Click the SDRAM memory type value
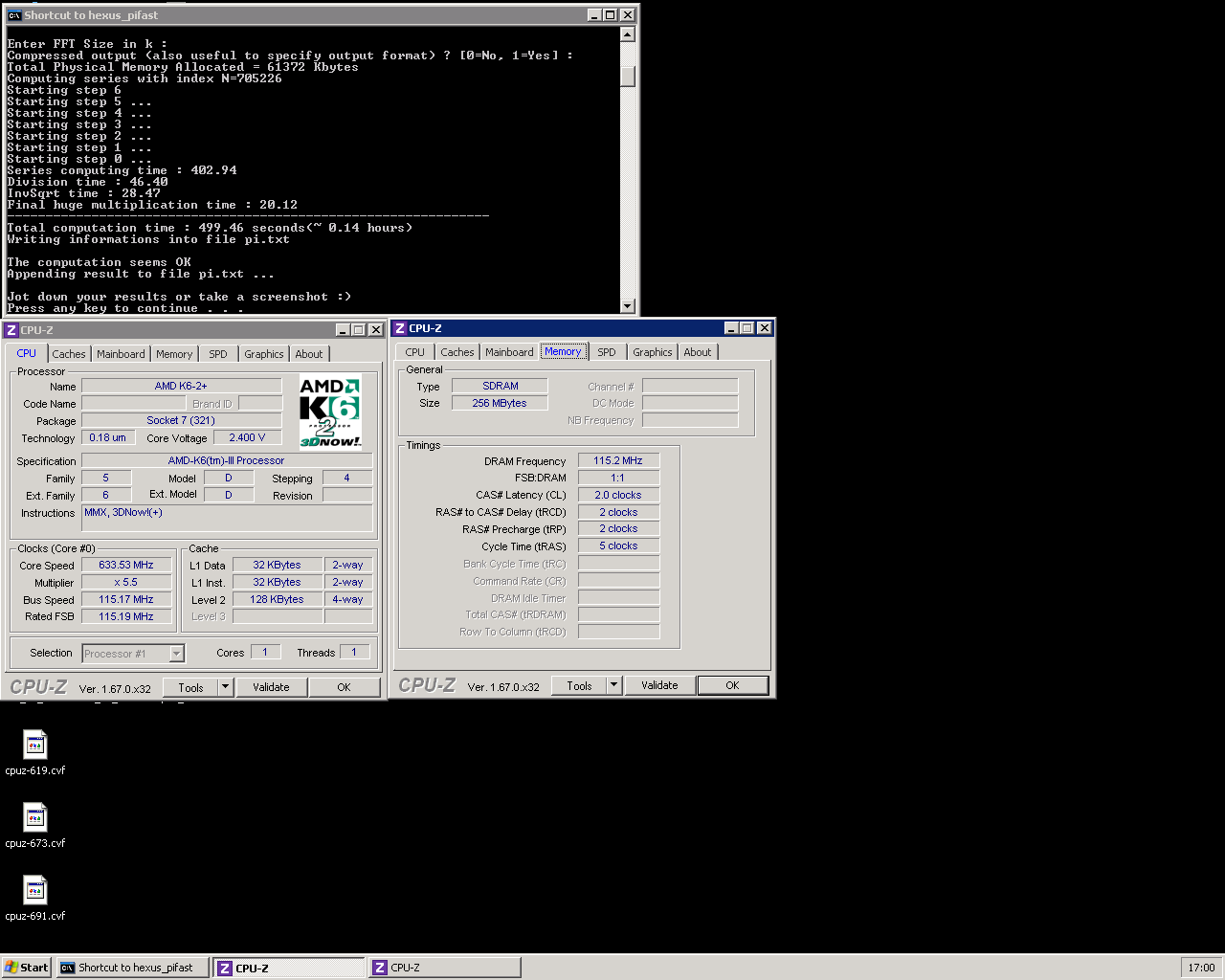The width and height of the screenshot is (1225, 980). pyautogui.click(x=501, y=386)
